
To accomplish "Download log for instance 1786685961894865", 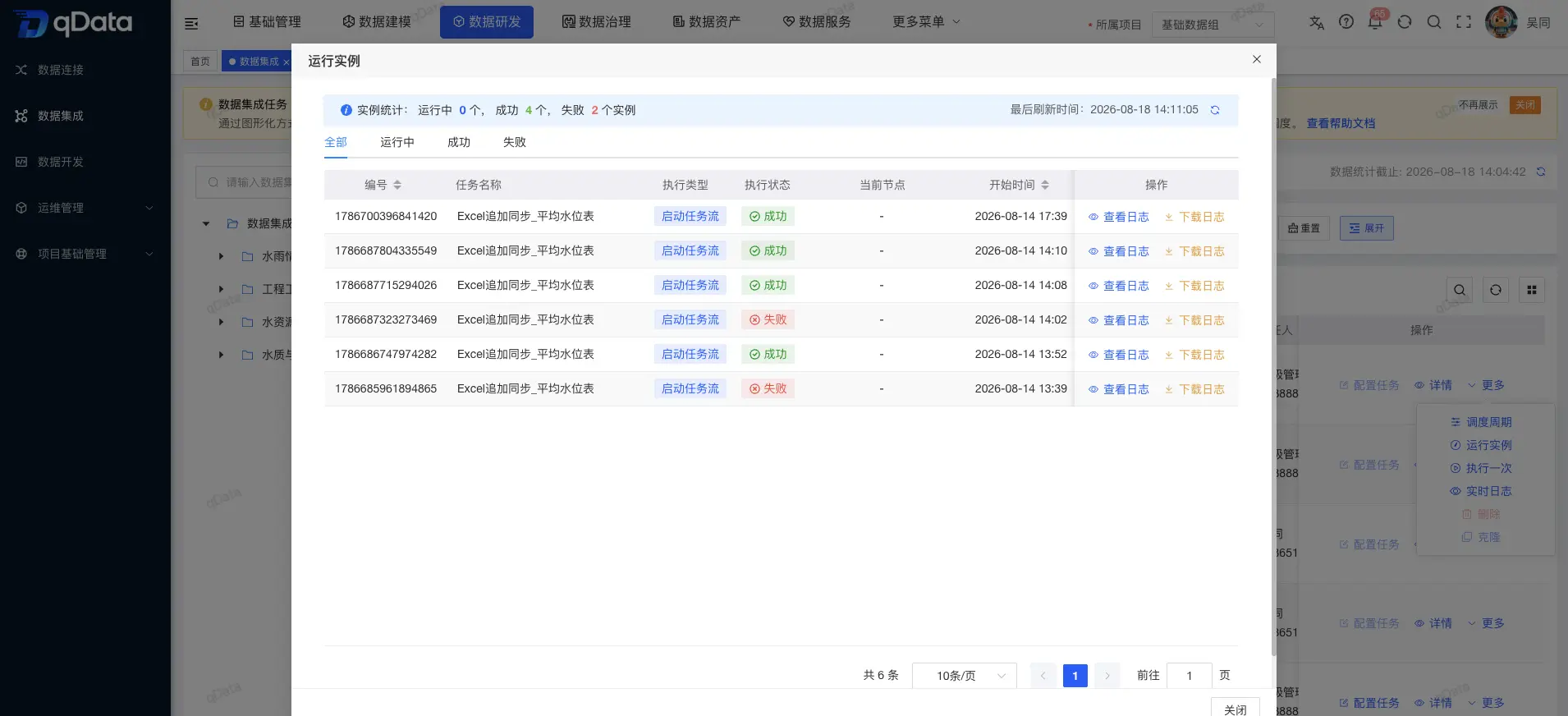I will 1194,389.
